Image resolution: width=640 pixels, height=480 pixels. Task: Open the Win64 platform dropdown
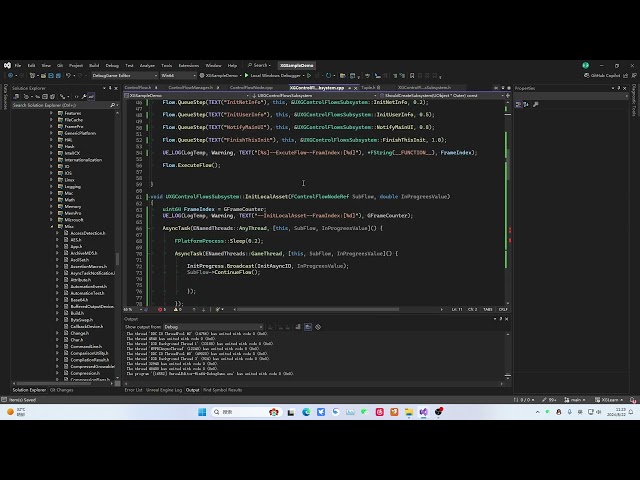tap(178, 76)
